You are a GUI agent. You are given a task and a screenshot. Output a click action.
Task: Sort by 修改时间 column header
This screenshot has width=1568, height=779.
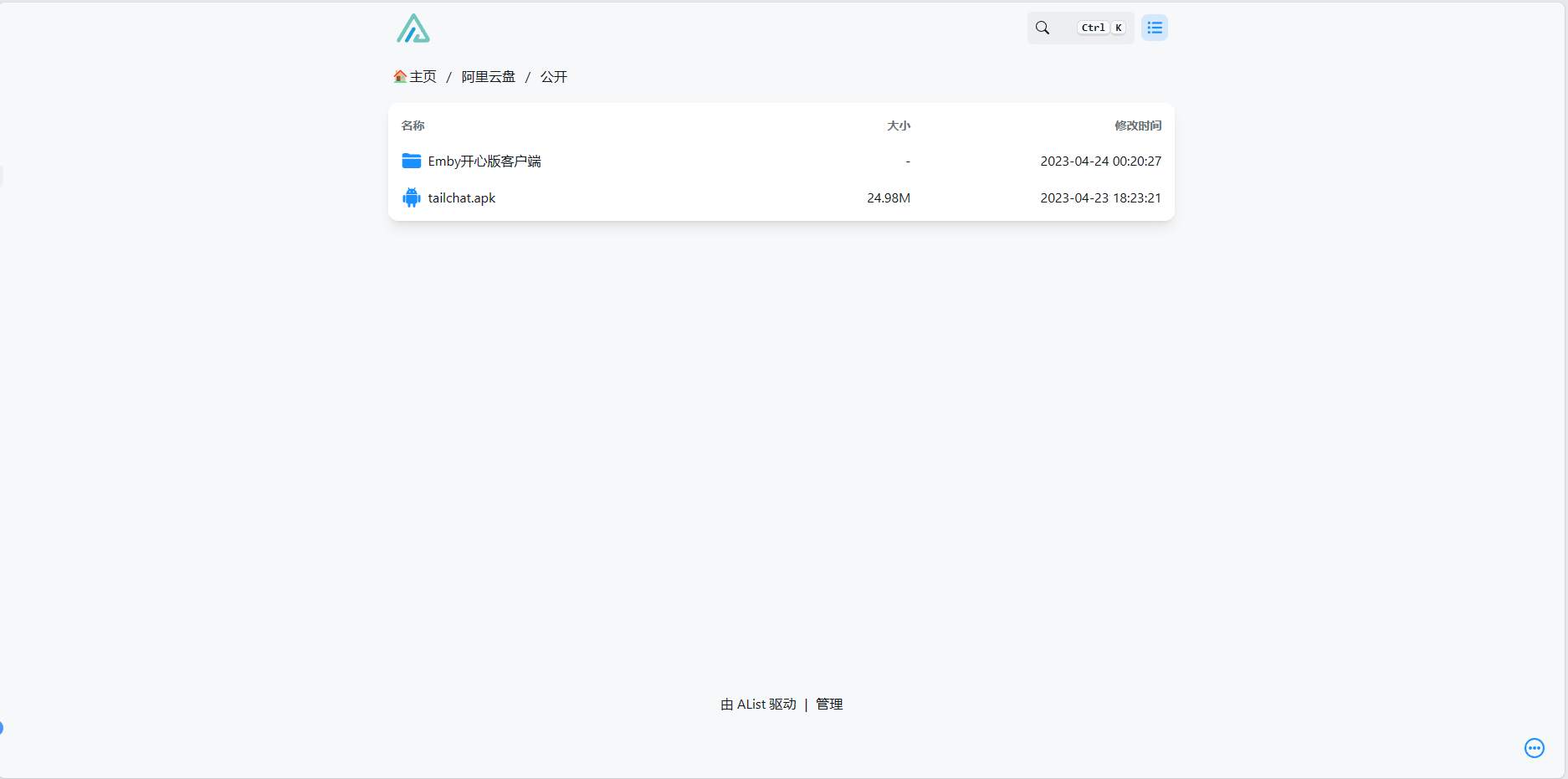coord(1138,126)
